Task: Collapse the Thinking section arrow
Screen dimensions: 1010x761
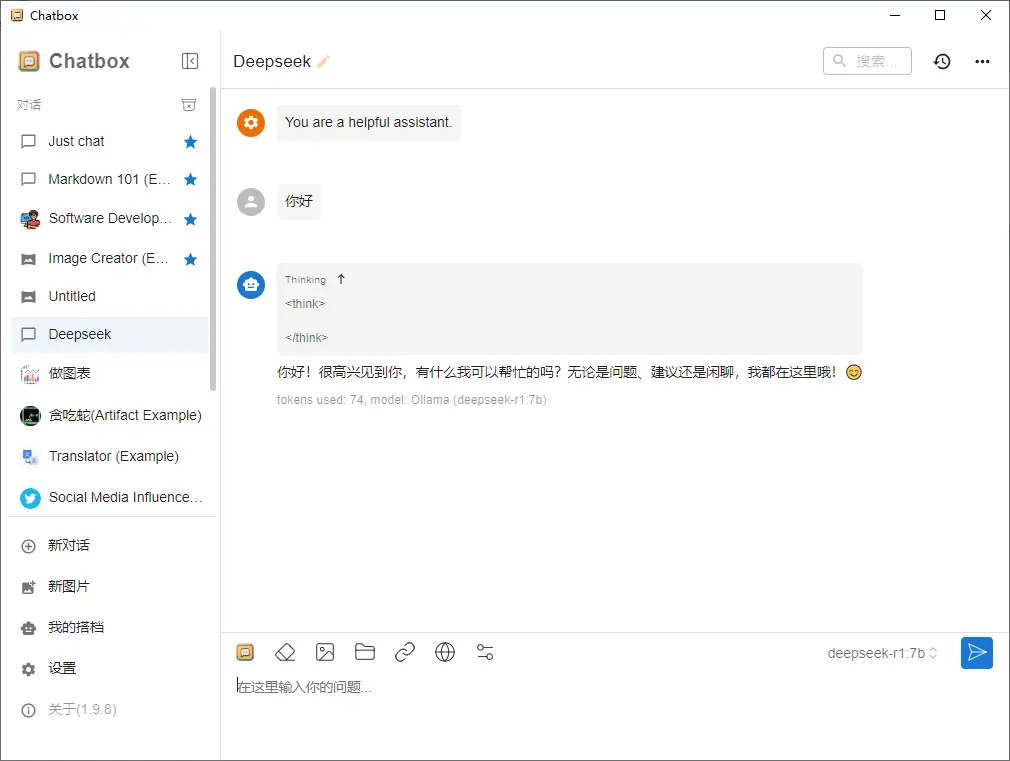Action: (341, 279)
